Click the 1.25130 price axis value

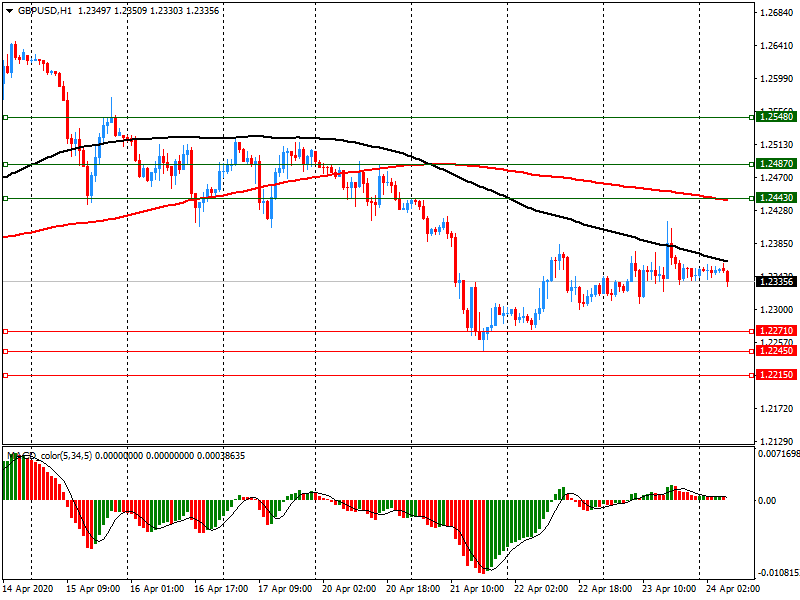777,145
